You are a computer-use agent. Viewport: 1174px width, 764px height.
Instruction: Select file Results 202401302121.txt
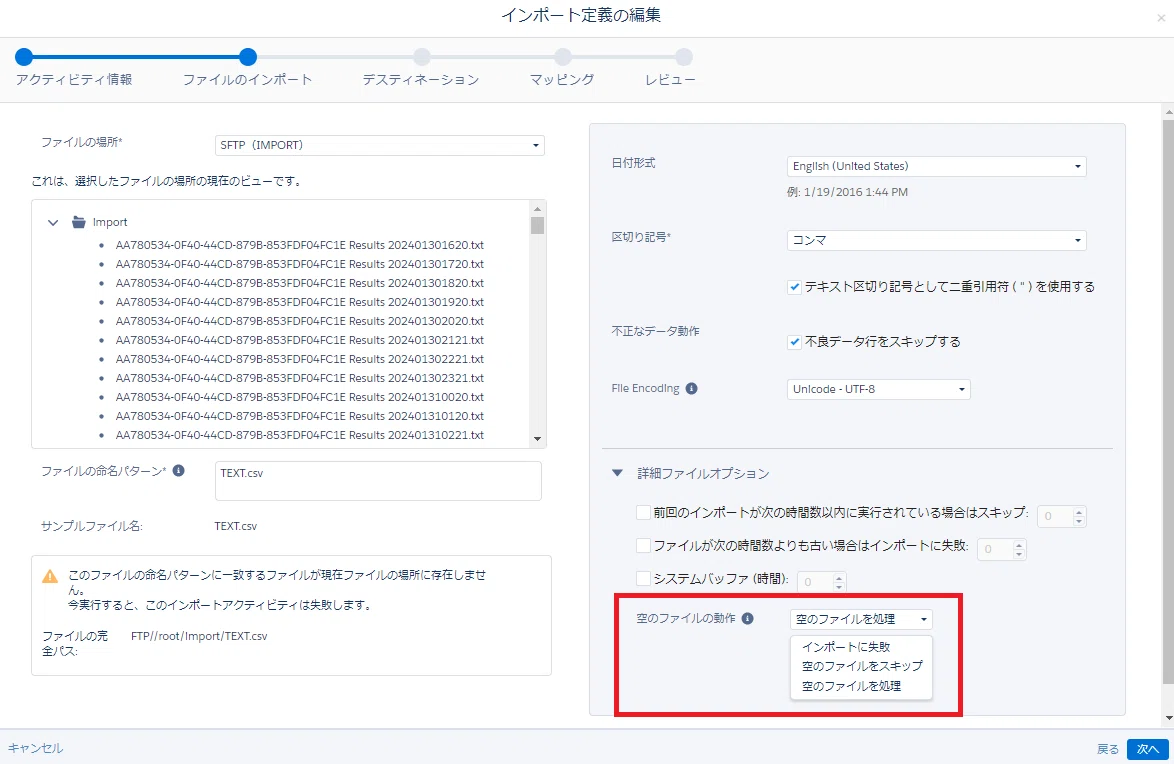299,340
